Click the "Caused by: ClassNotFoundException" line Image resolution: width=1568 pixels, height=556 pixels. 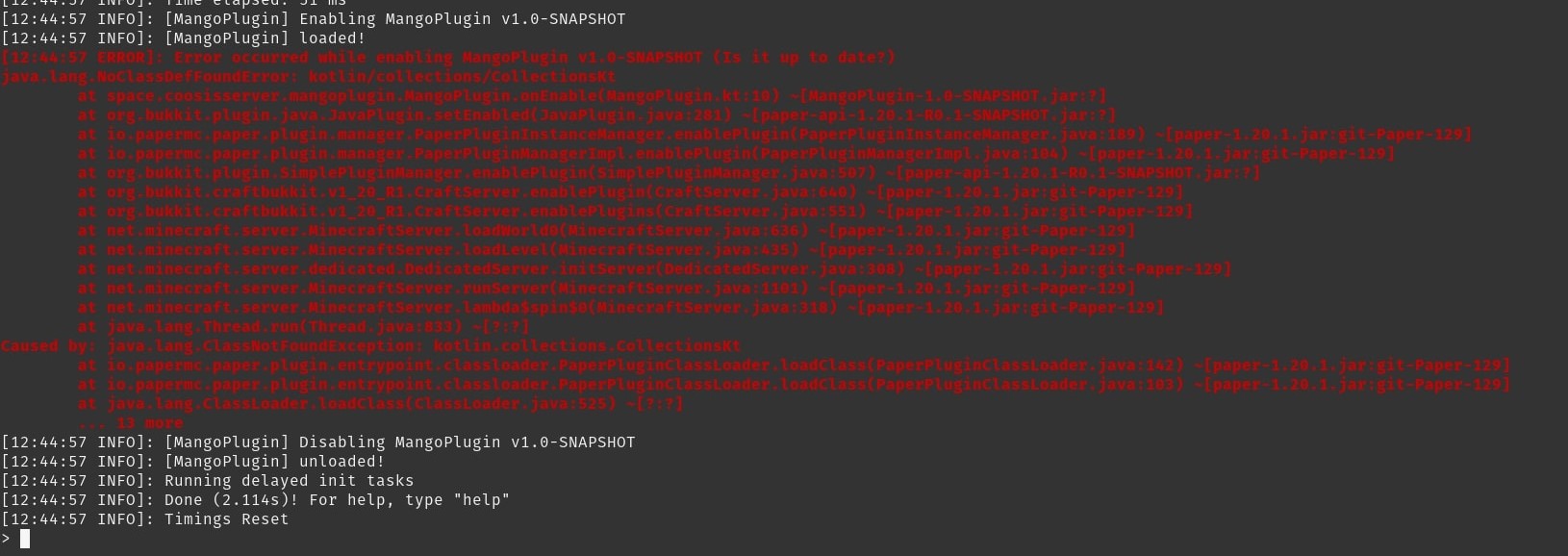pyautogui.click(x=370, y=346)
